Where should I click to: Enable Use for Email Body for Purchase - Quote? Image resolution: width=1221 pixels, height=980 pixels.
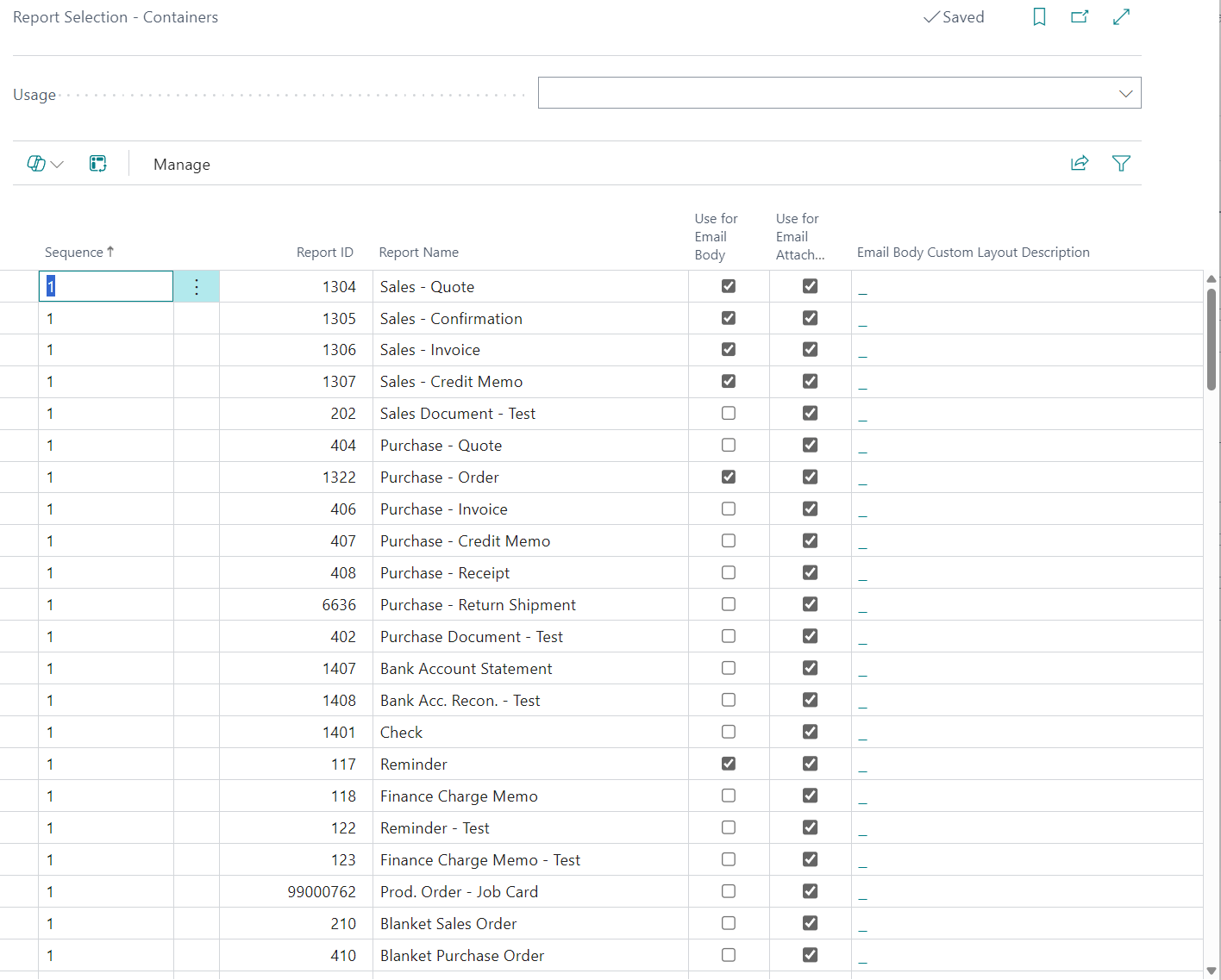tap(729, 446)
